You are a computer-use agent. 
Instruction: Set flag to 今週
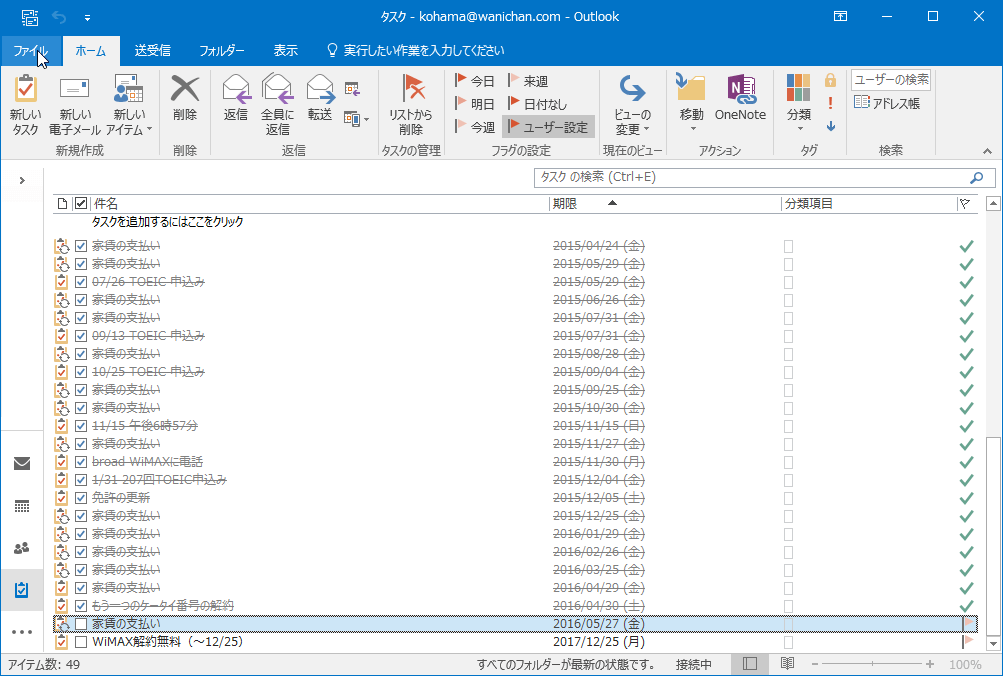tap(475, 127)
